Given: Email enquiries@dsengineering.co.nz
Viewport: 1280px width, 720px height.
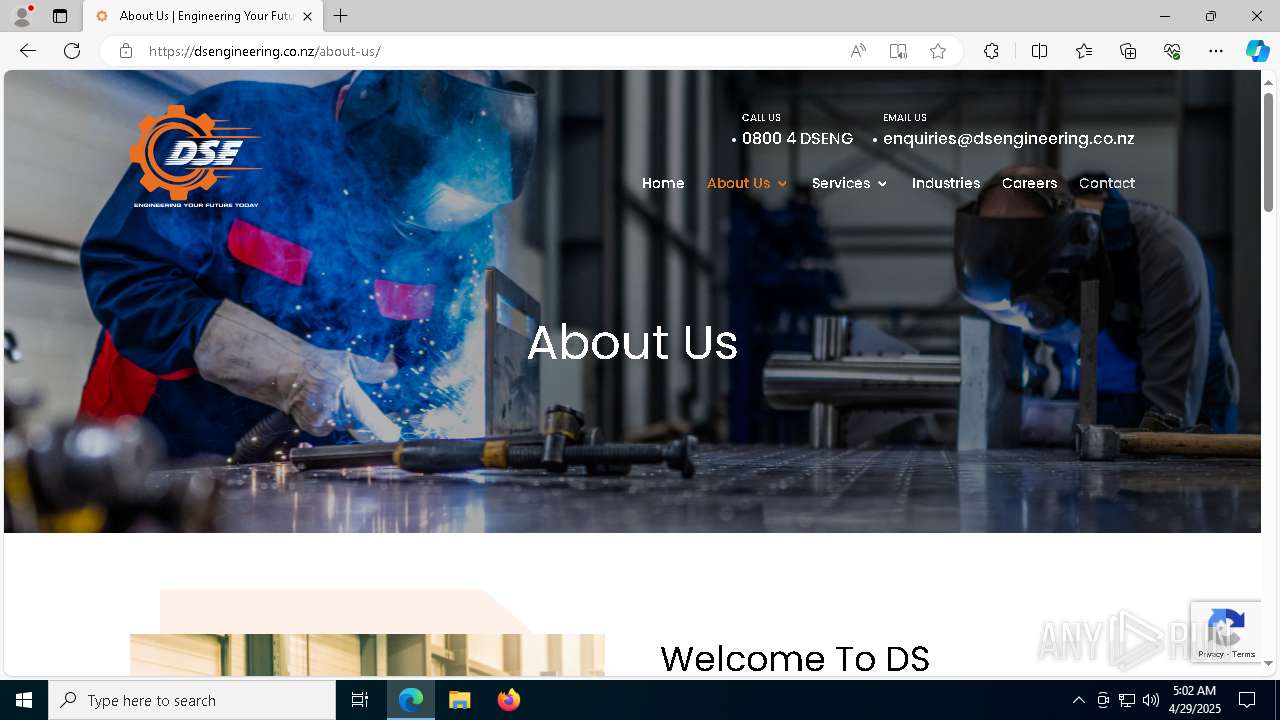Looking at the screenshot, I should (x=1008, y=139).
